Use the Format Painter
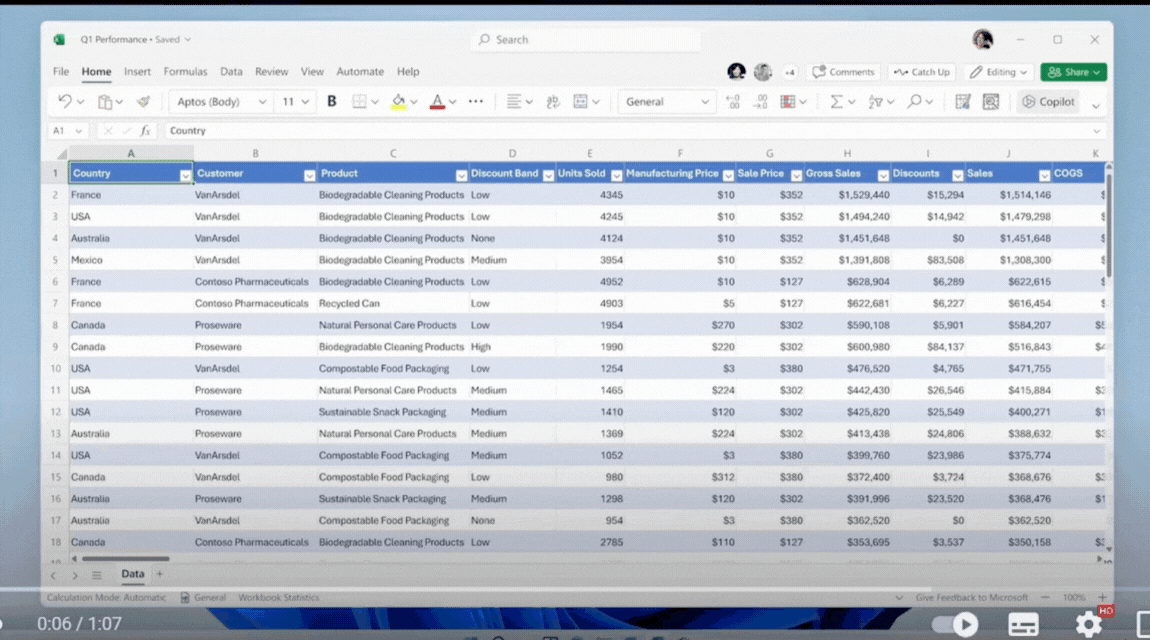 (142, 101)
